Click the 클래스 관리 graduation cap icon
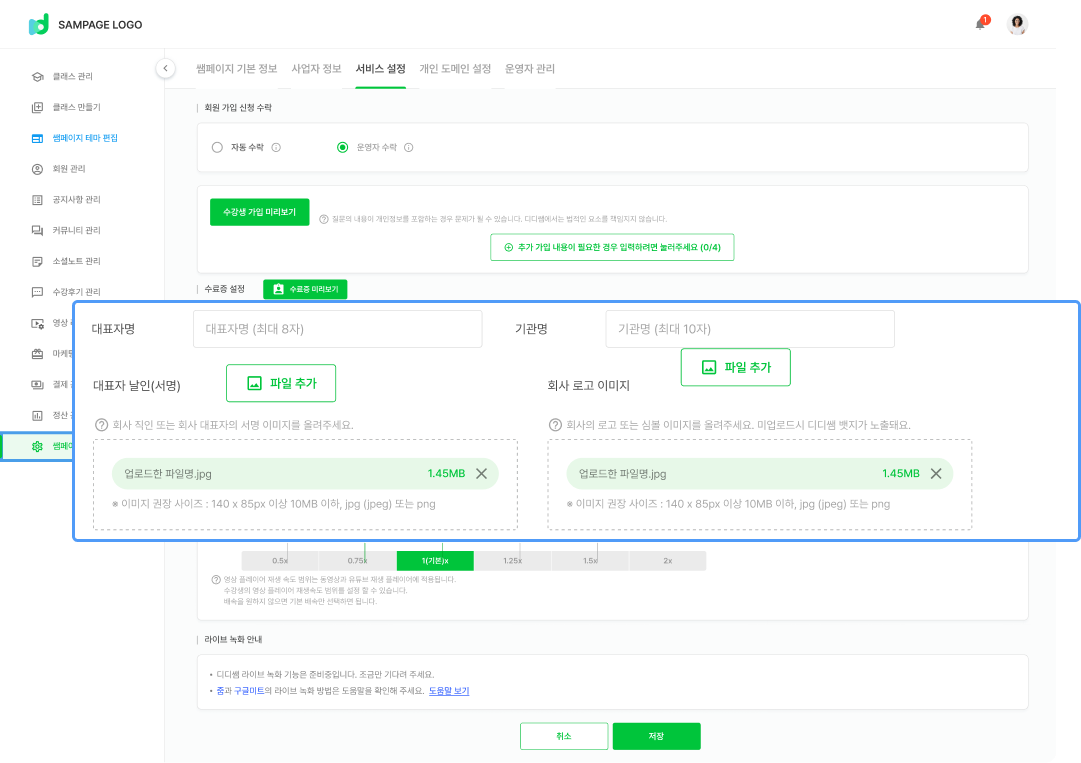This screenshot has width=1081, height=763. 37,76
